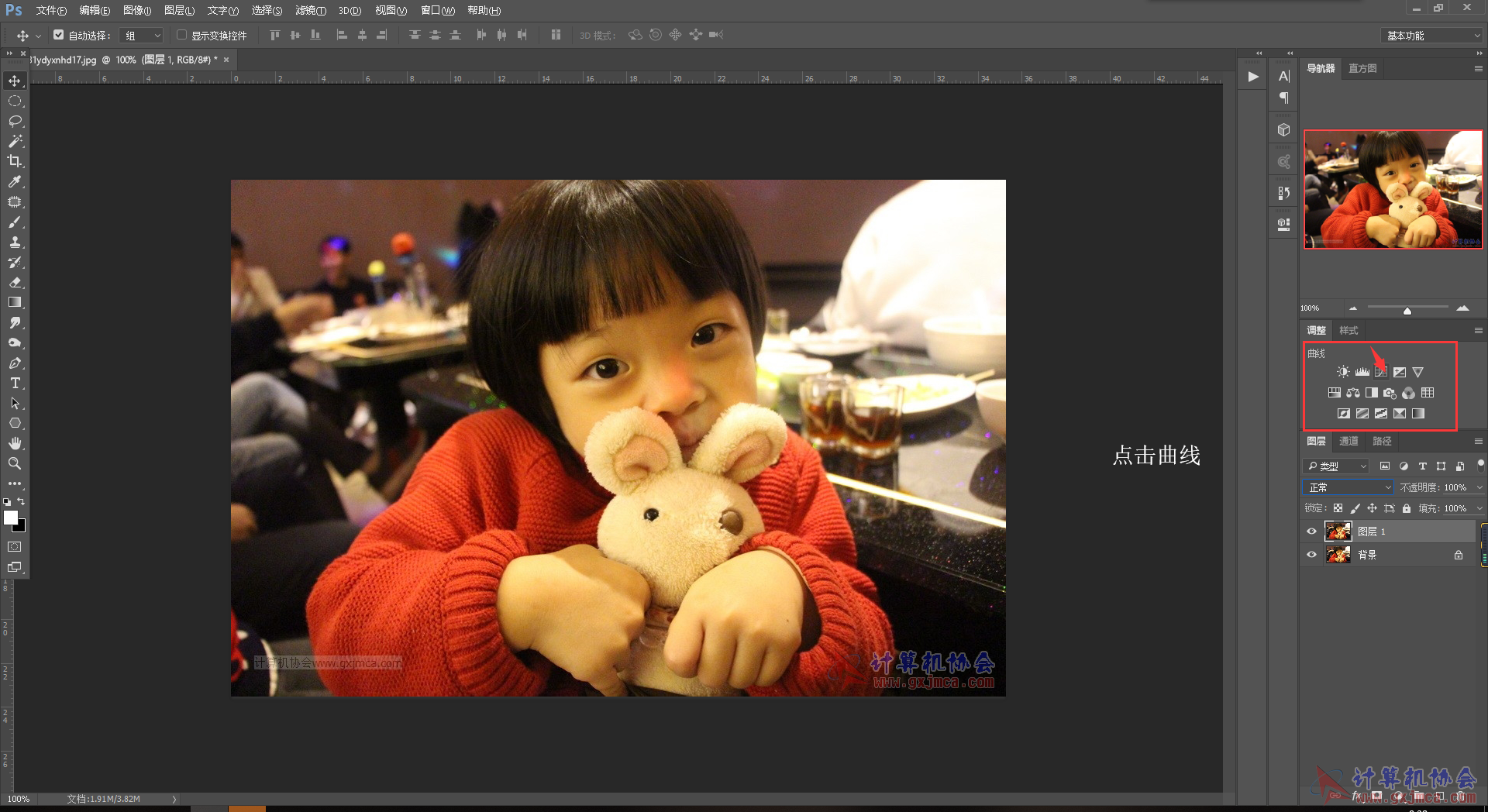Add a Color Balance adjustment
Image resolution: width=1488 pixels, height=812 pixels.
[x=1353, y=393]
